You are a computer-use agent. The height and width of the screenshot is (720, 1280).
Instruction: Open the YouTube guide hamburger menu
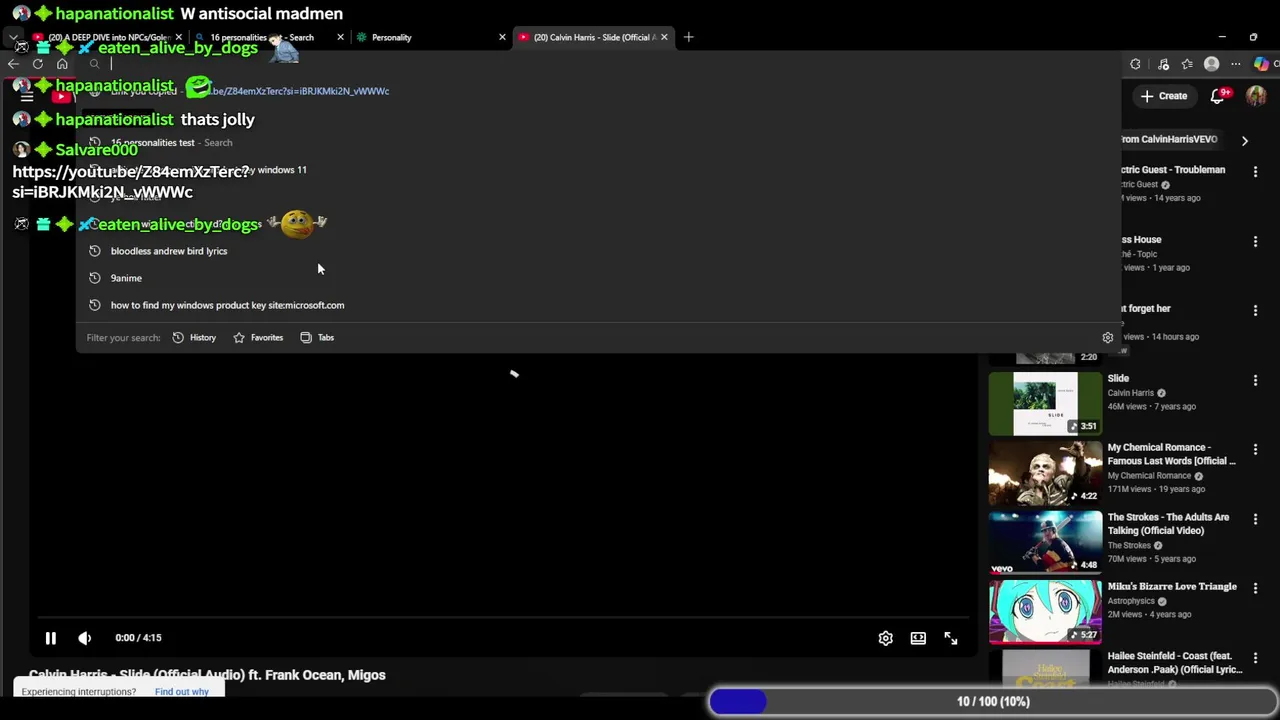point(27,97)
